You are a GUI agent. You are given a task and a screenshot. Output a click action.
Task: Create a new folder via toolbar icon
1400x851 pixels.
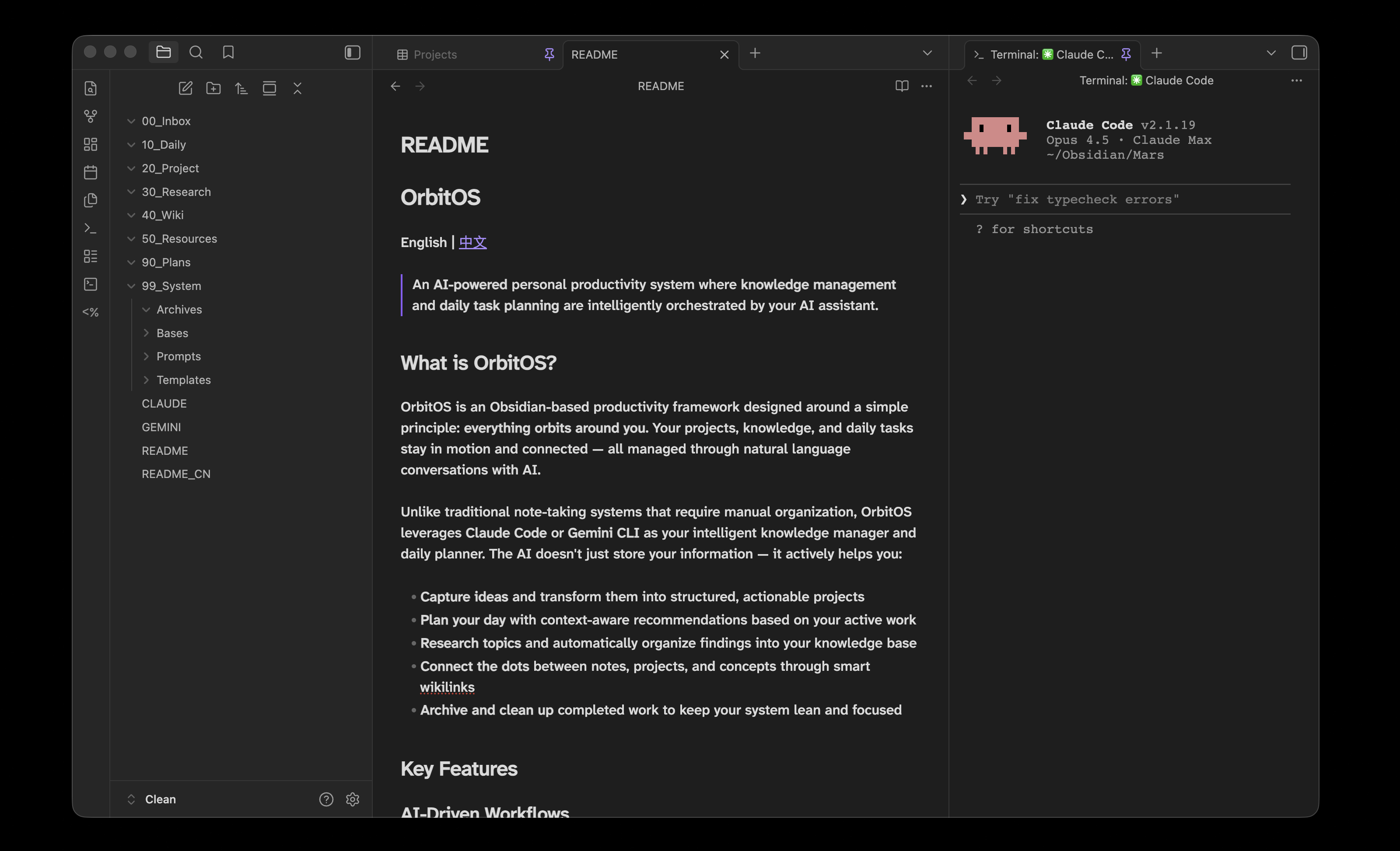click(213, 88)
